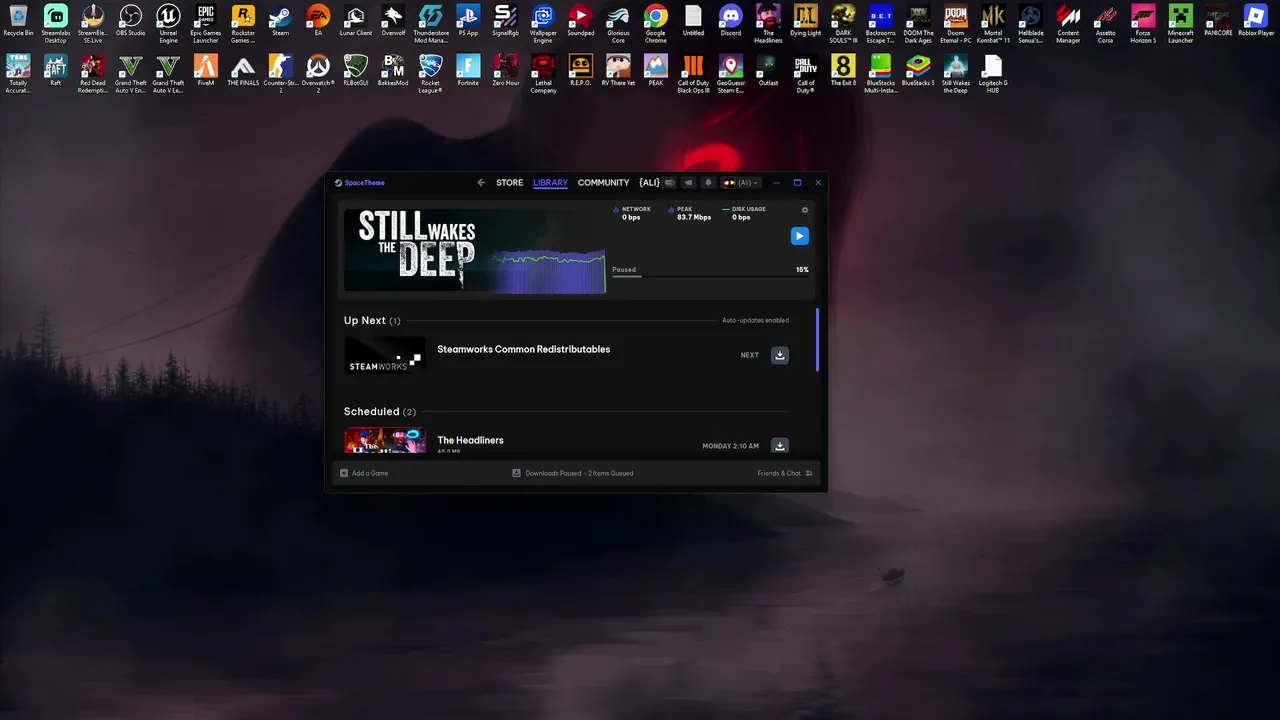Viewport: 1280px width, 720px height.
Task: Go back with the Steam arrow
Action: (481, 183)
